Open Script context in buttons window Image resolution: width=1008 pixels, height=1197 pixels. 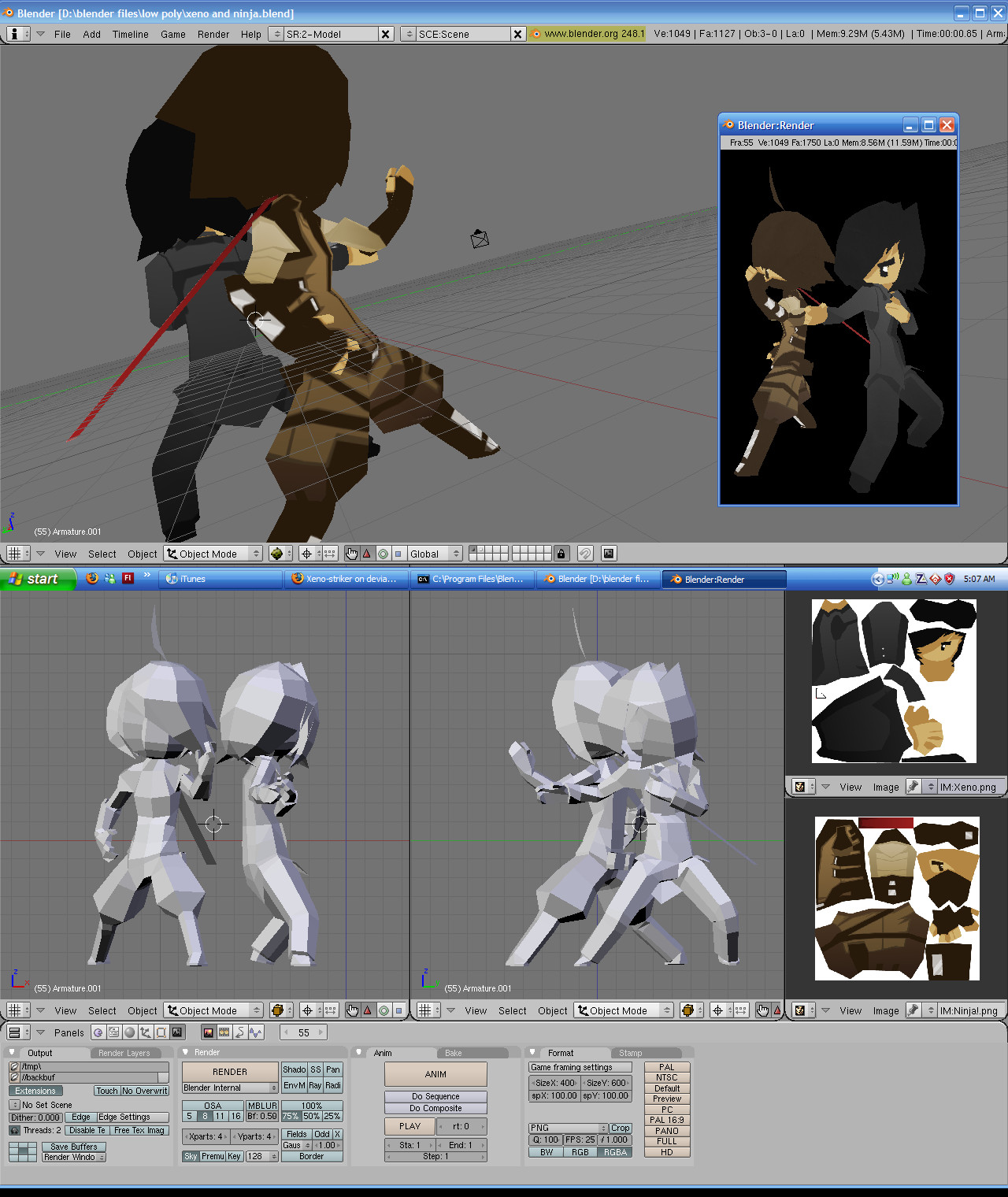coord(113,1032)
